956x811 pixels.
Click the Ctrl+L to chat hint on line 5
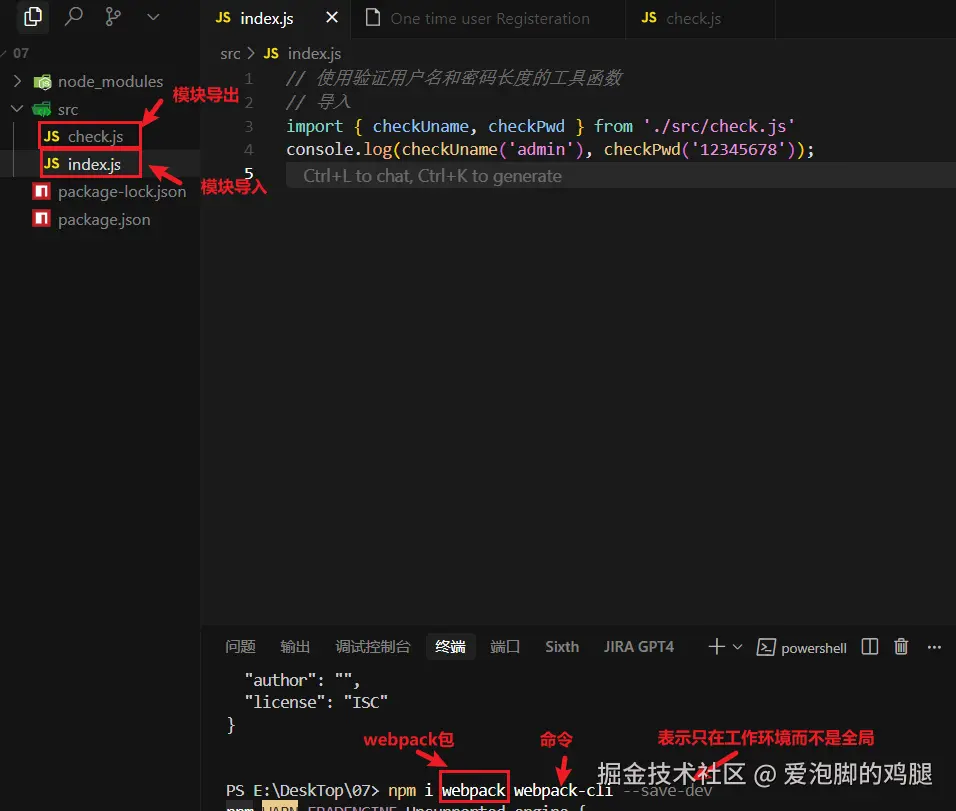click(432, 176)
